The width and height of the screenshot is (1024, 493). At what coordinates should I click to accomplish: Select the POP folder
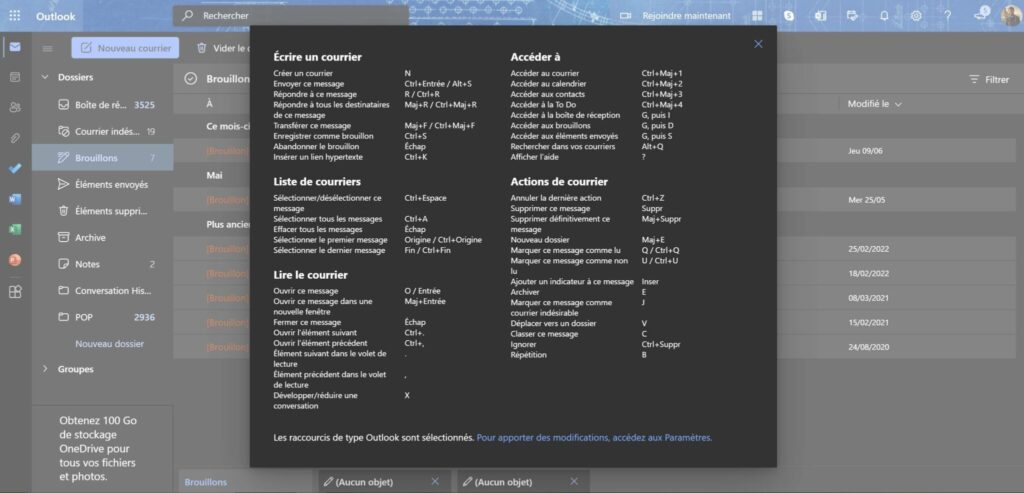(x=103, y=317)
